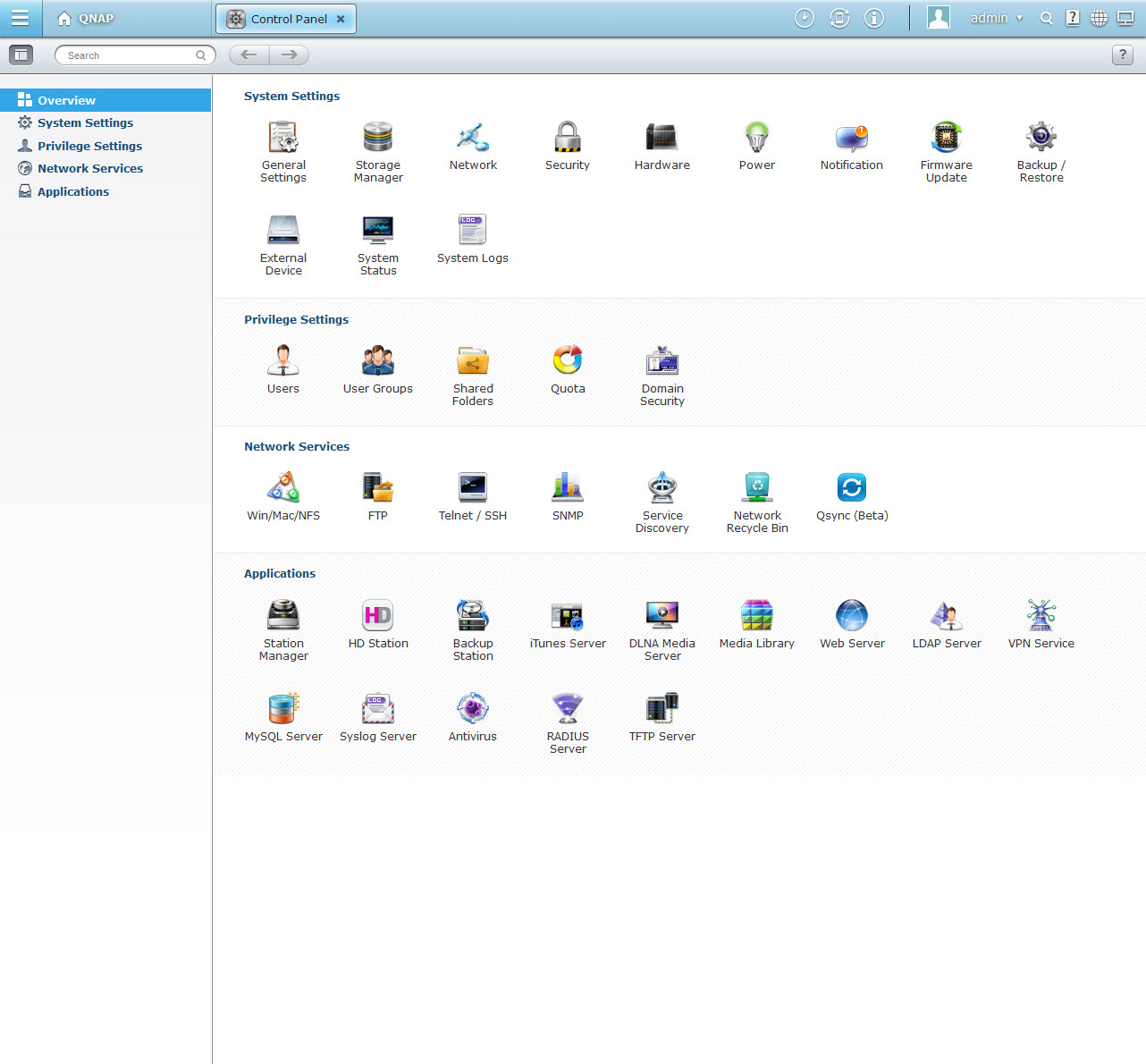The image size is (1146, 1064).
Task: Click the Search input field
Action: point(130,55)
